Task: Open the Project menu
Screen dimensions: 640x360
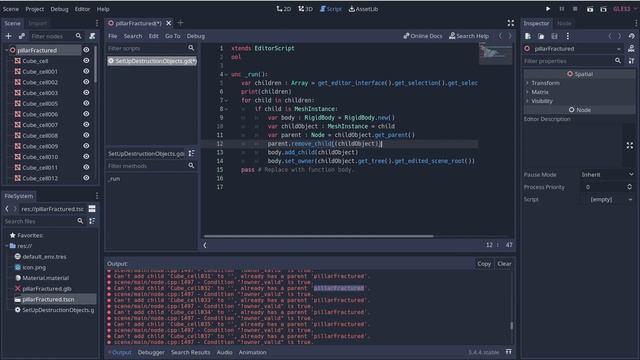Action: pyautogui.click(x=35, y=9)
